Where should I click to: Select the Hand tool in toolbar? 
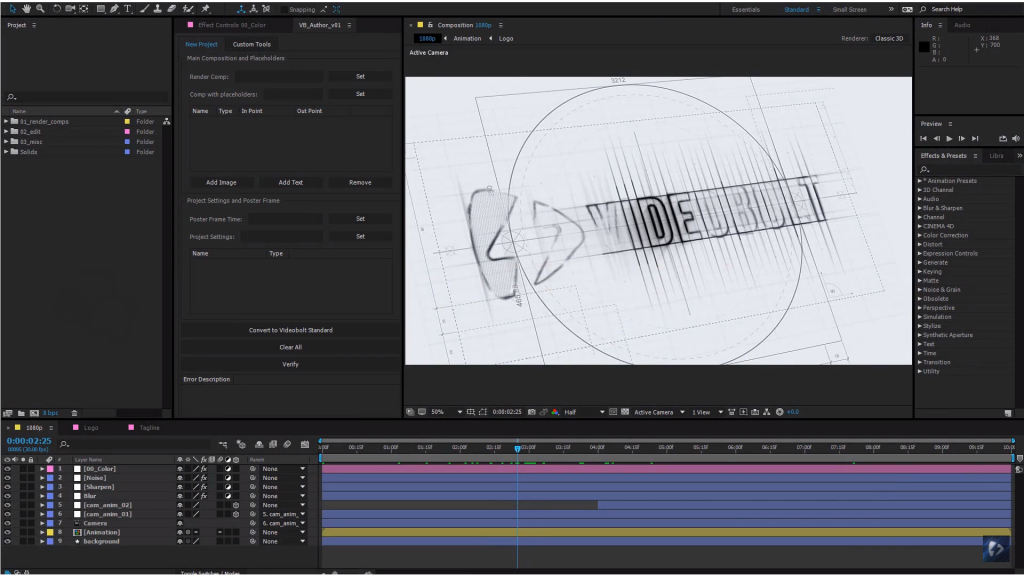25,9
